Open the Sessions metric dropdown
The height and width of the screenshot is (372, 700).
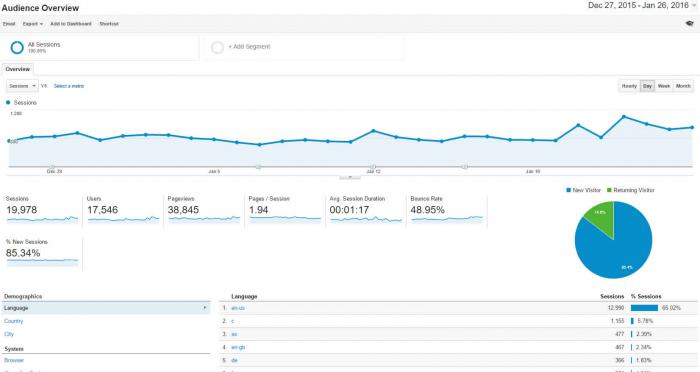pos(22,86)
